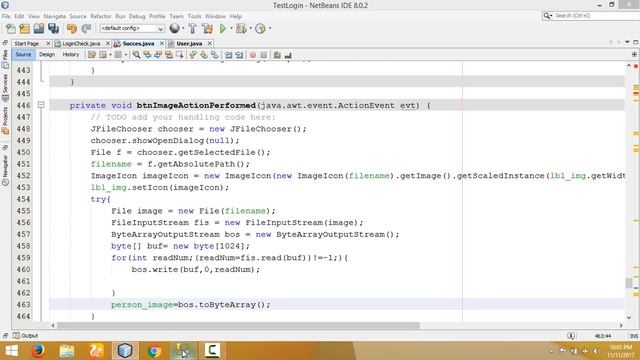Open the Files side panel

tap(5, 59)
